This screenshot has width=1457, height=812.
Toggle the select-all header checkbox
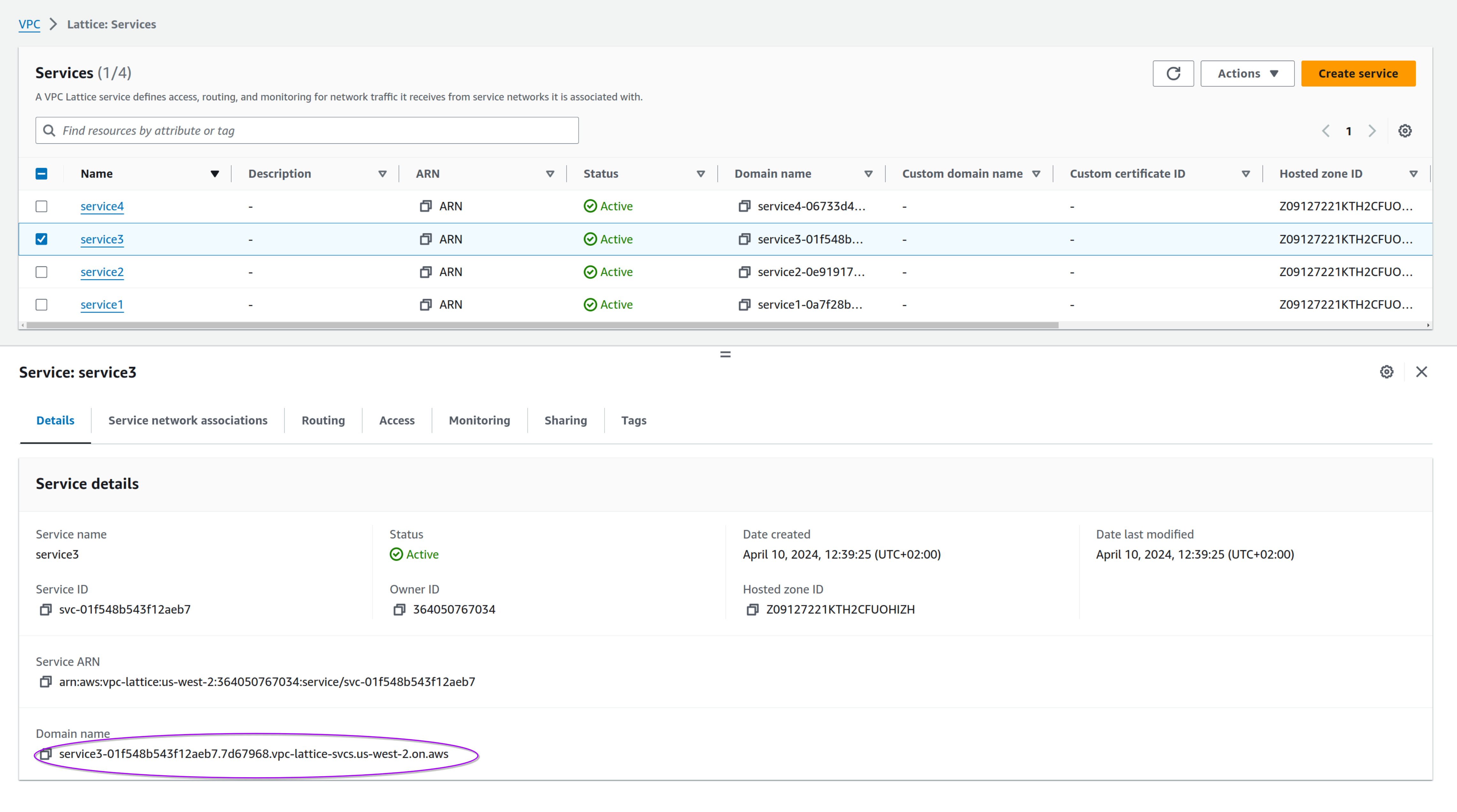(x=41, y=174)
